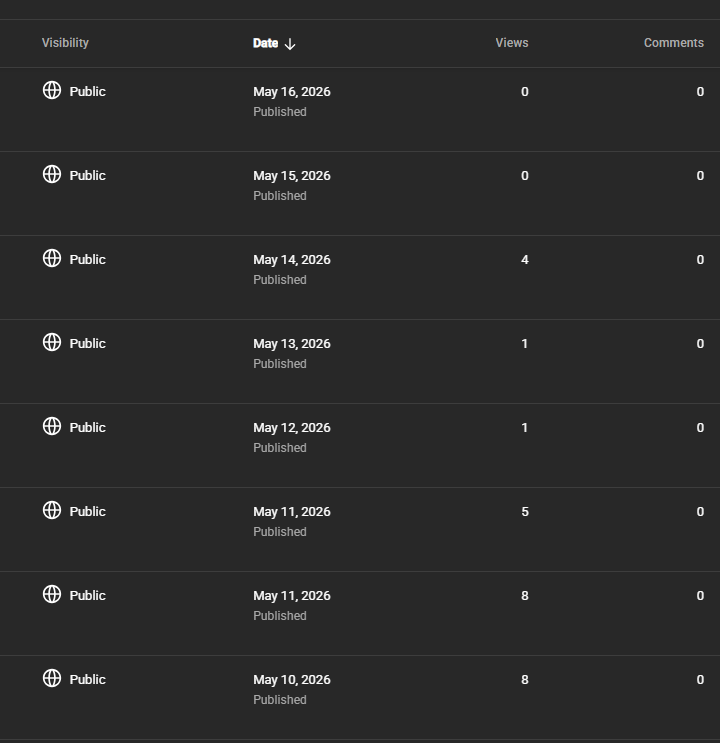This screenshot has height=743, width=720.
Task: Sort by Date column header
Action: pyautogui.click(x=265, y=43)
